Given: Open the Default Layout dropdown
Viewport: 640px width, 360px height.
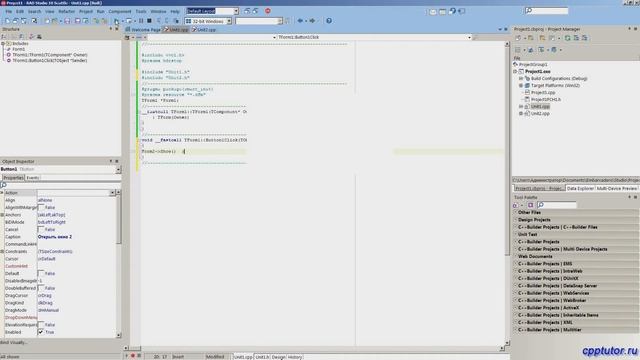Looking at the screenshot, I should tap(236, 11).
